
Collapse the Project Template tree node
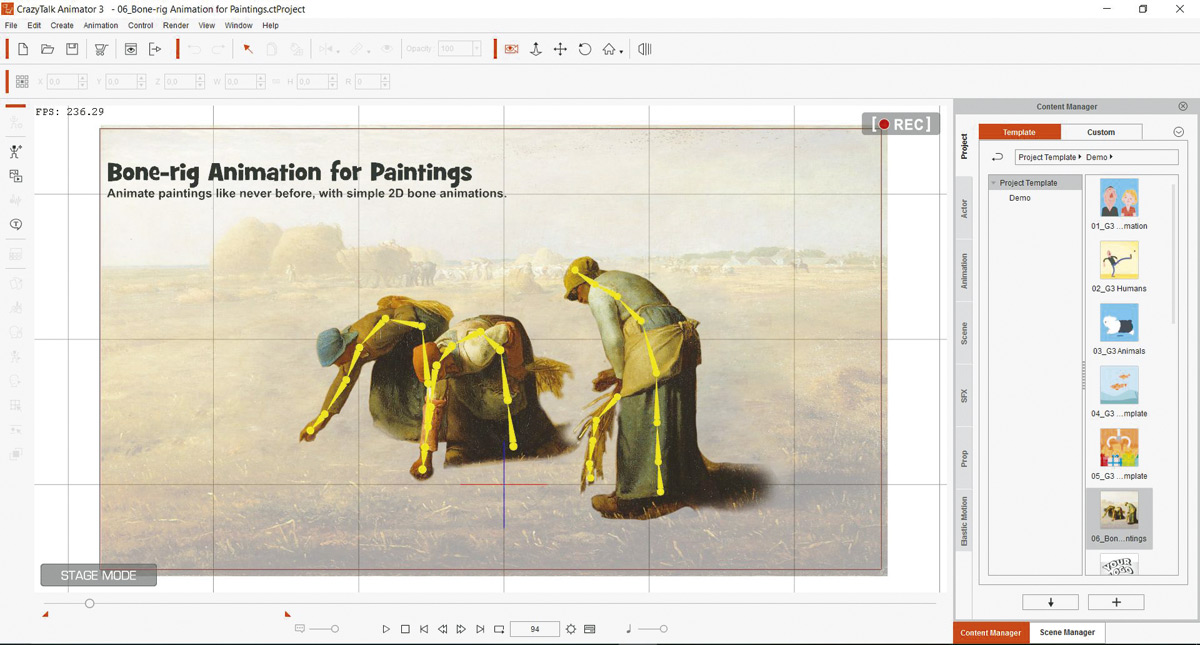pyautogui.click(x=994, y=183)
